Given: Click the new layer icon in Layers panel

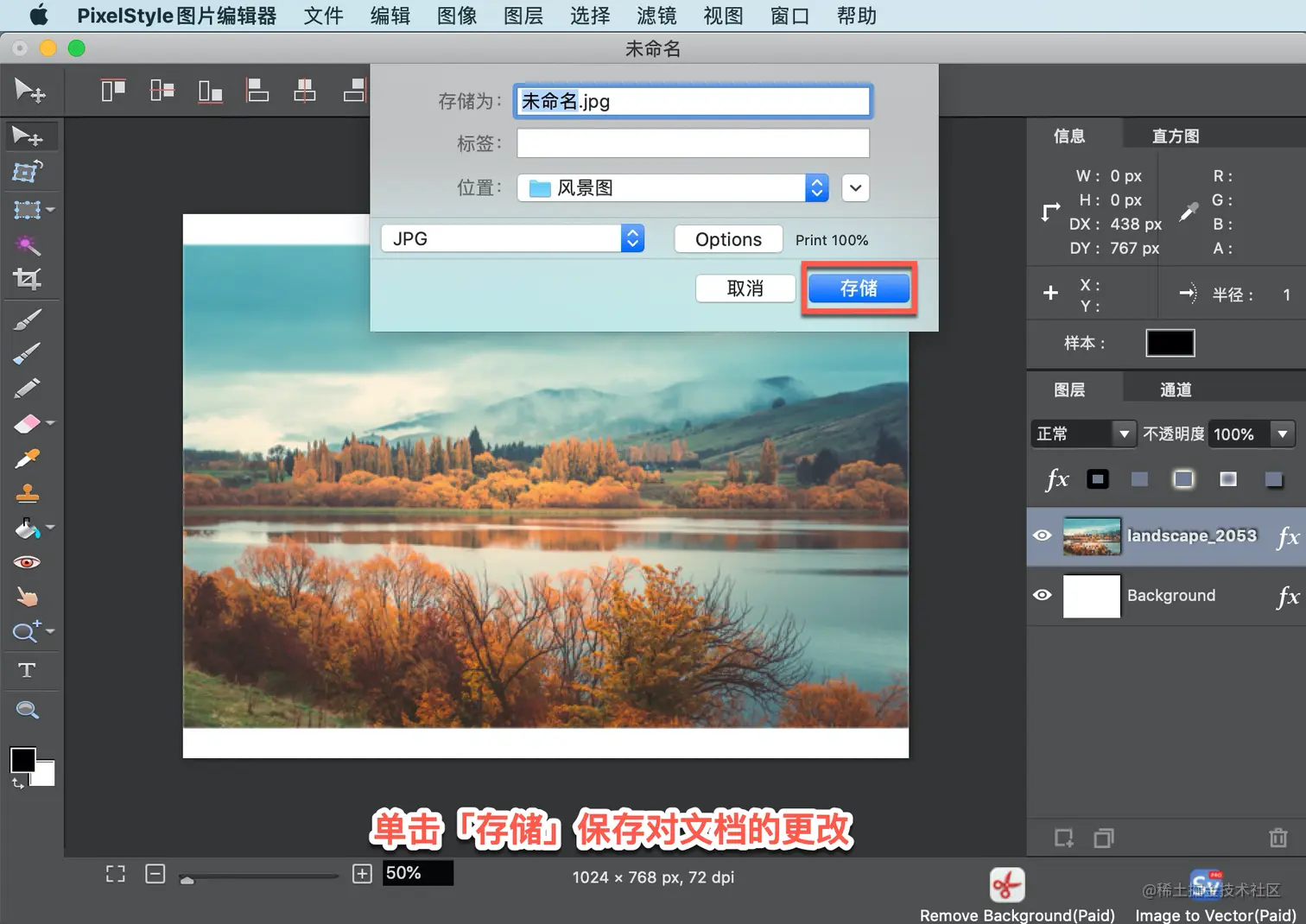Looking at the screenshot, I should [x=1064, y=838].
